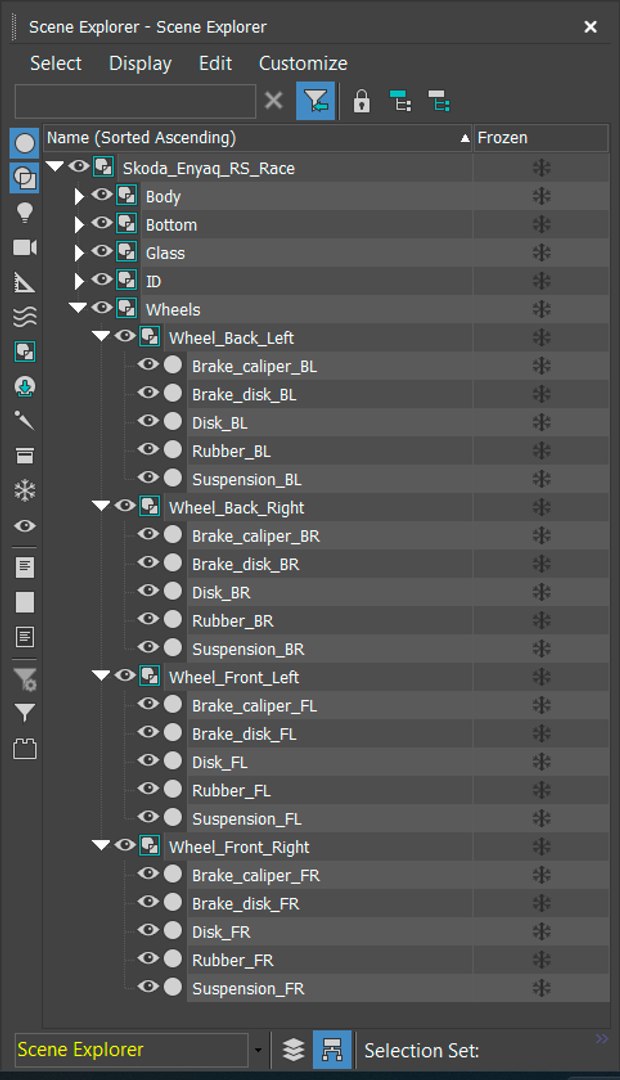The width and height of the screenshot is (620, 1080).
Task: Toggle the Display XRefs download icon
Action: pos(25,386)
